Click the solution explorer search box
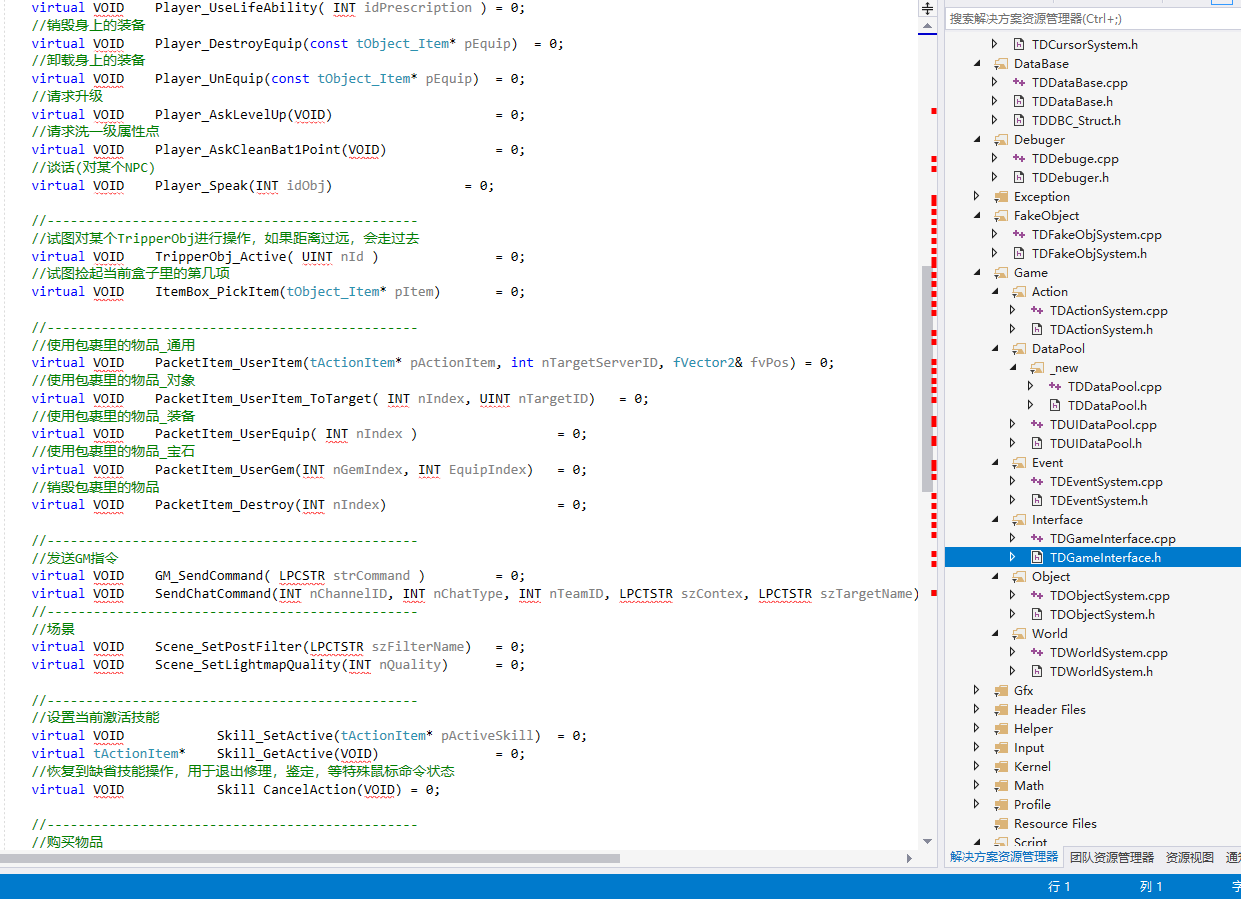The width and height of the screenshot is (1241, 899). [1090, 19]
